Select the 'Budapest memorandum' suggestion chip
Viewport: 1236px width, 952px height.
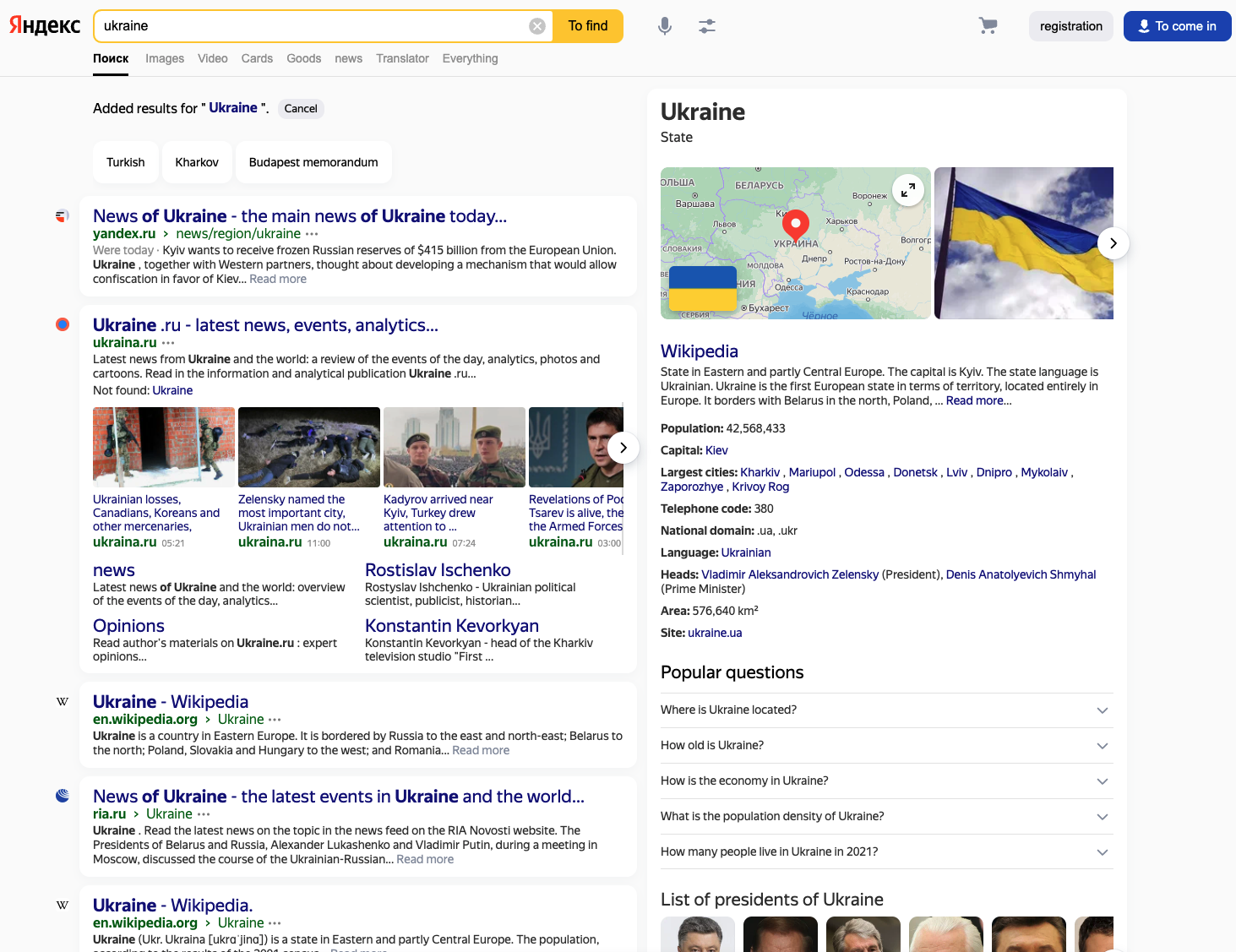click(x=313, y=162)
